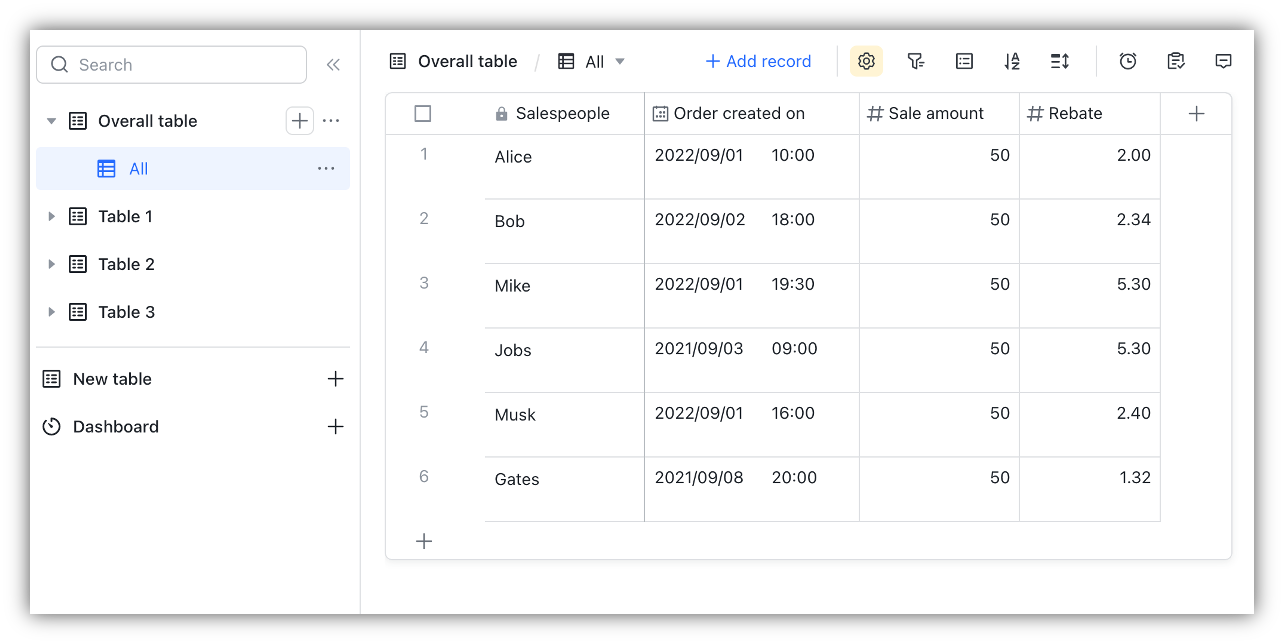Adjust the row height setting
Image resolution: width=1284 pixels, height=644 pixels.
(1059, 61)
